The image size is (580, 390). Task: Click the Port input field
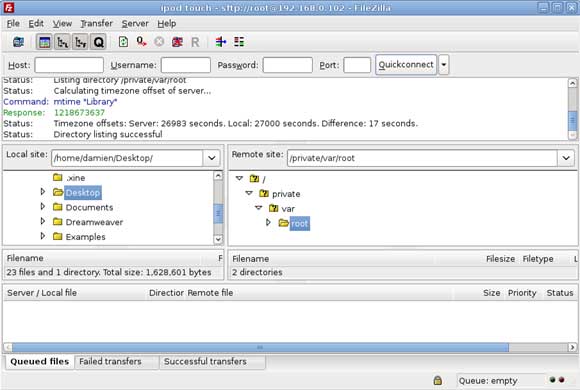click(357, 65)
